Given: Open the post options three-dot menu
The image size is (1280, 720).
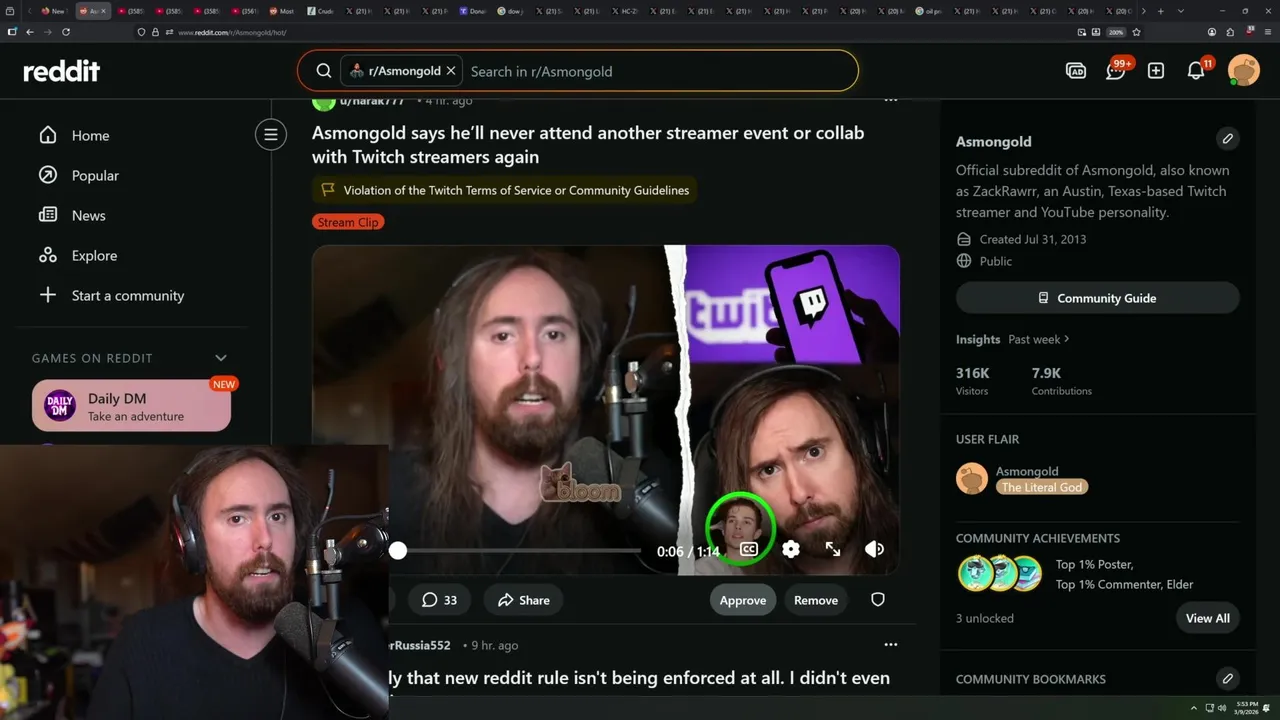Looking at the screenshot, I should pos(891,100).
